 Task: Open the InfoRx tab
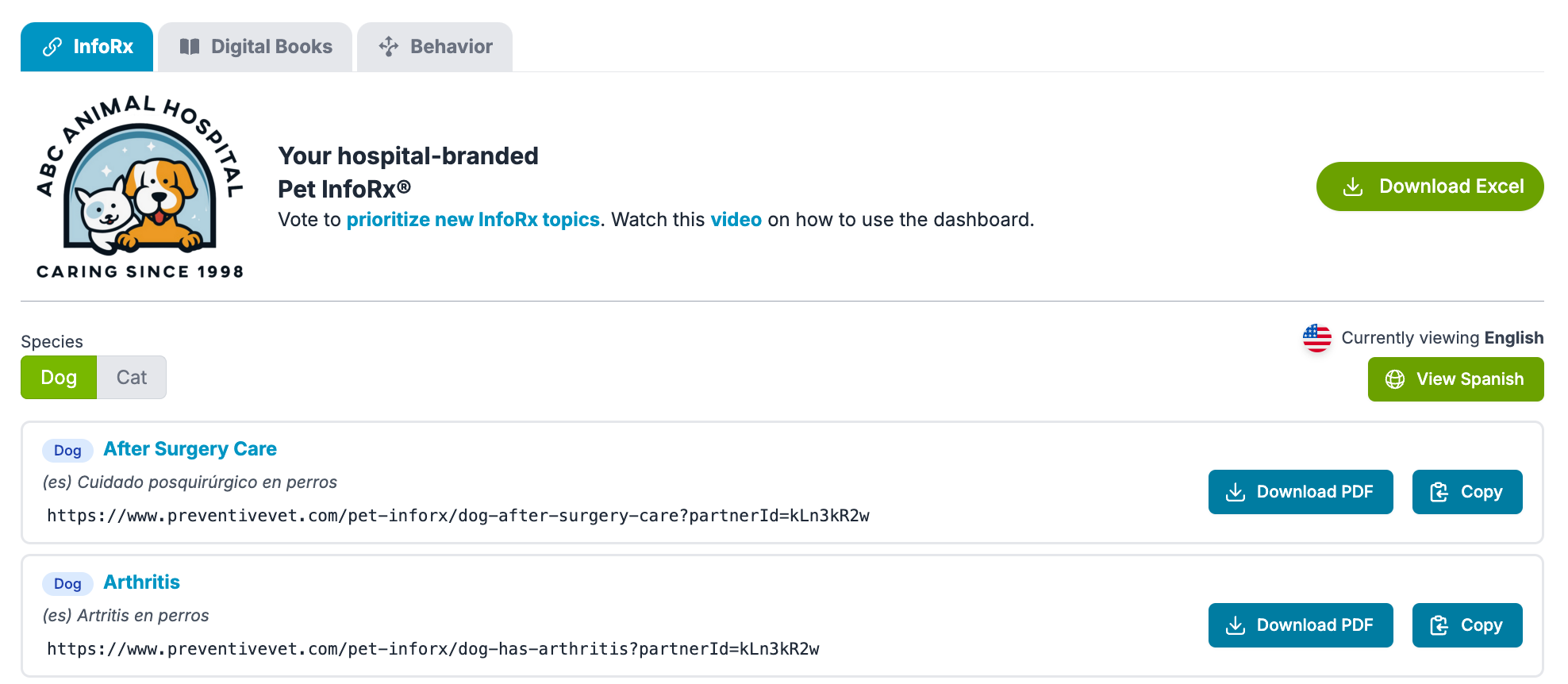tap(87, 47)
